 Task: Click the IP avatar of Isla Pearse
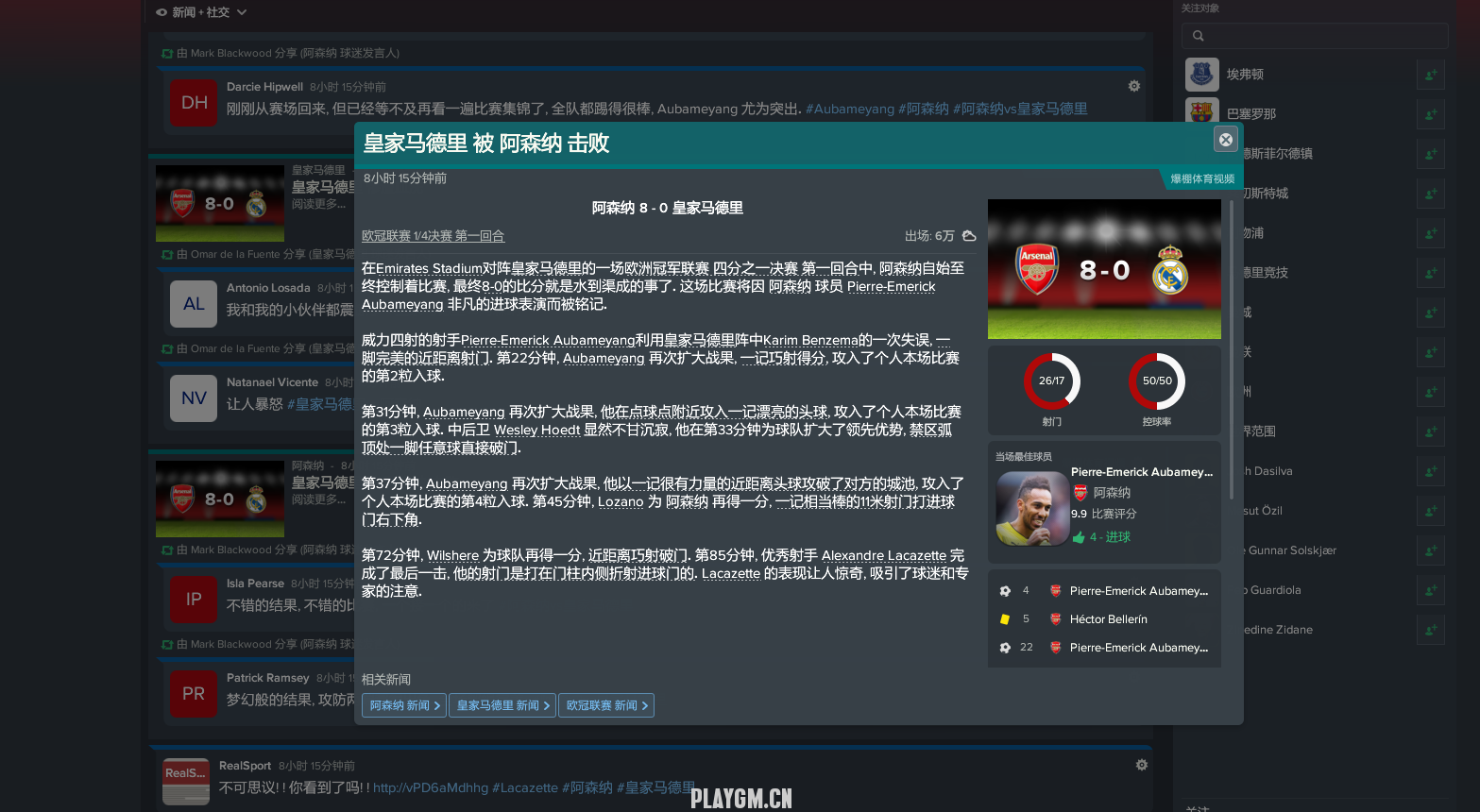pos(194,600)
